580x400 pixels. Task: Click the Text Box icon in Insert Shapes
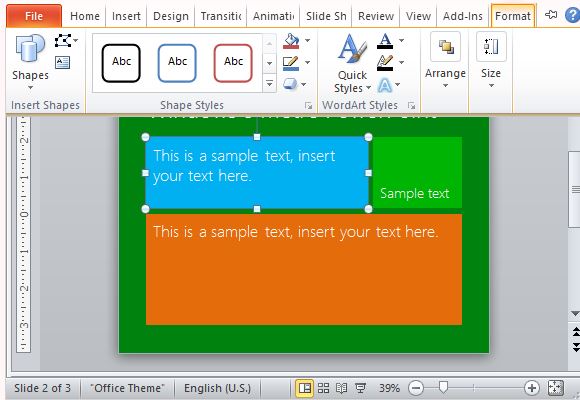click(63, 63)
